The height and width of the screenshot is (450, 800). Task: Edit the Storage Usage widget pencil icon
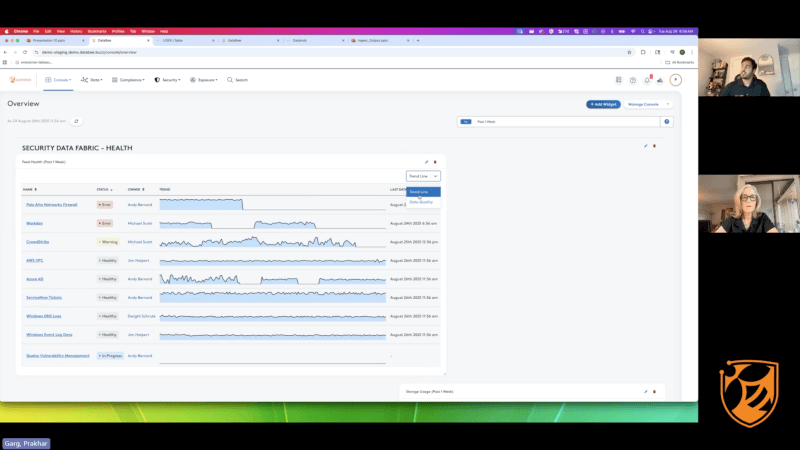click(645, 392)
